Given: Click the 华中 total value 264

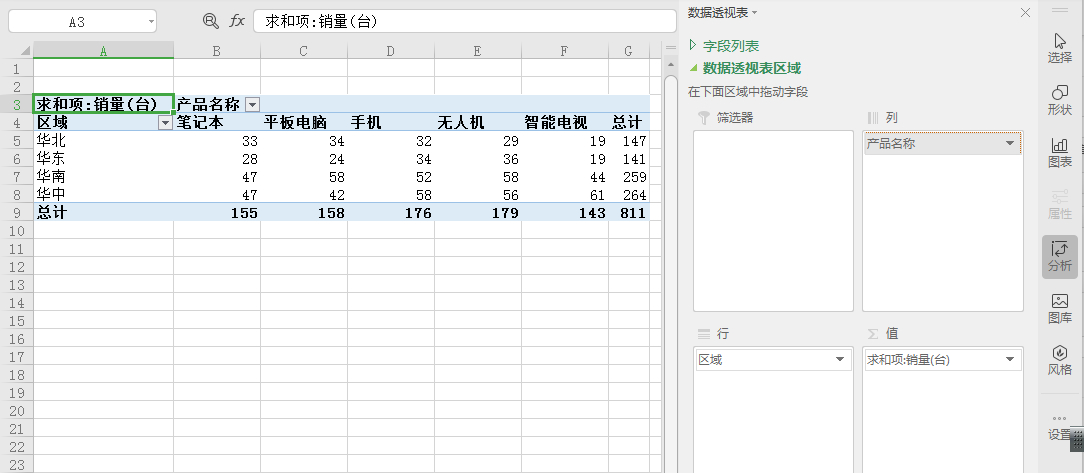Looking at the screenshot, I should pos(628,194).
